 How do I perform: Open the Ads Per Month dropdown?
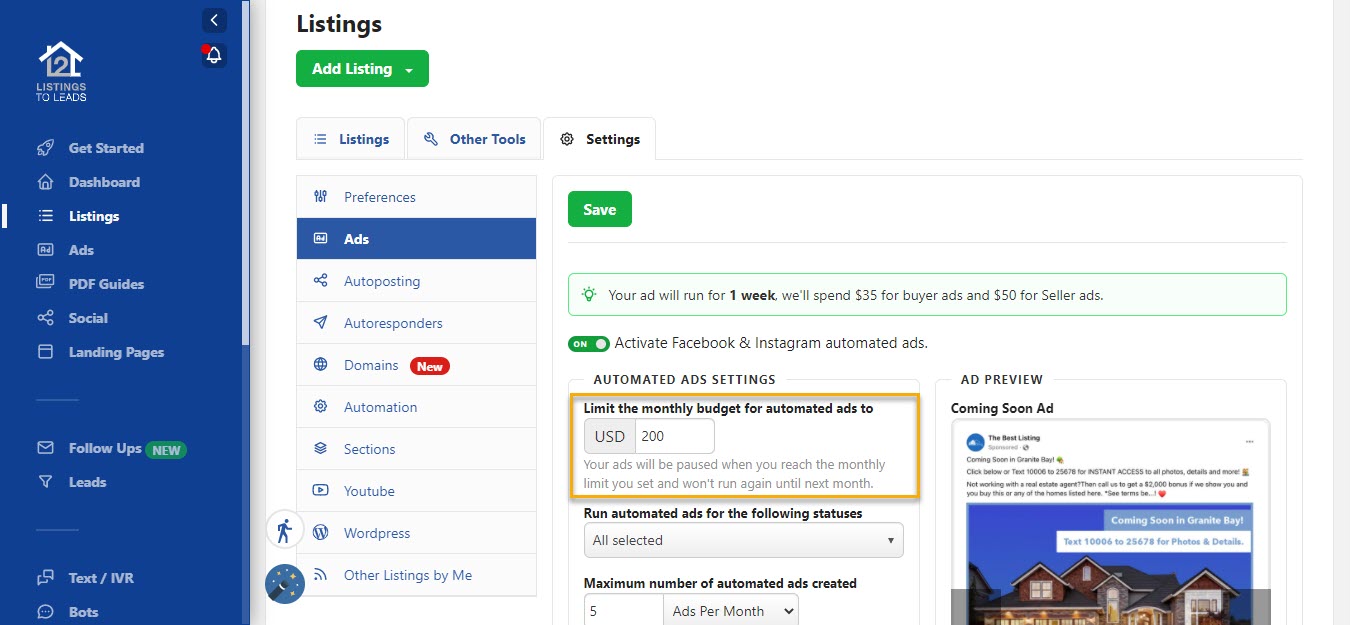731,611
